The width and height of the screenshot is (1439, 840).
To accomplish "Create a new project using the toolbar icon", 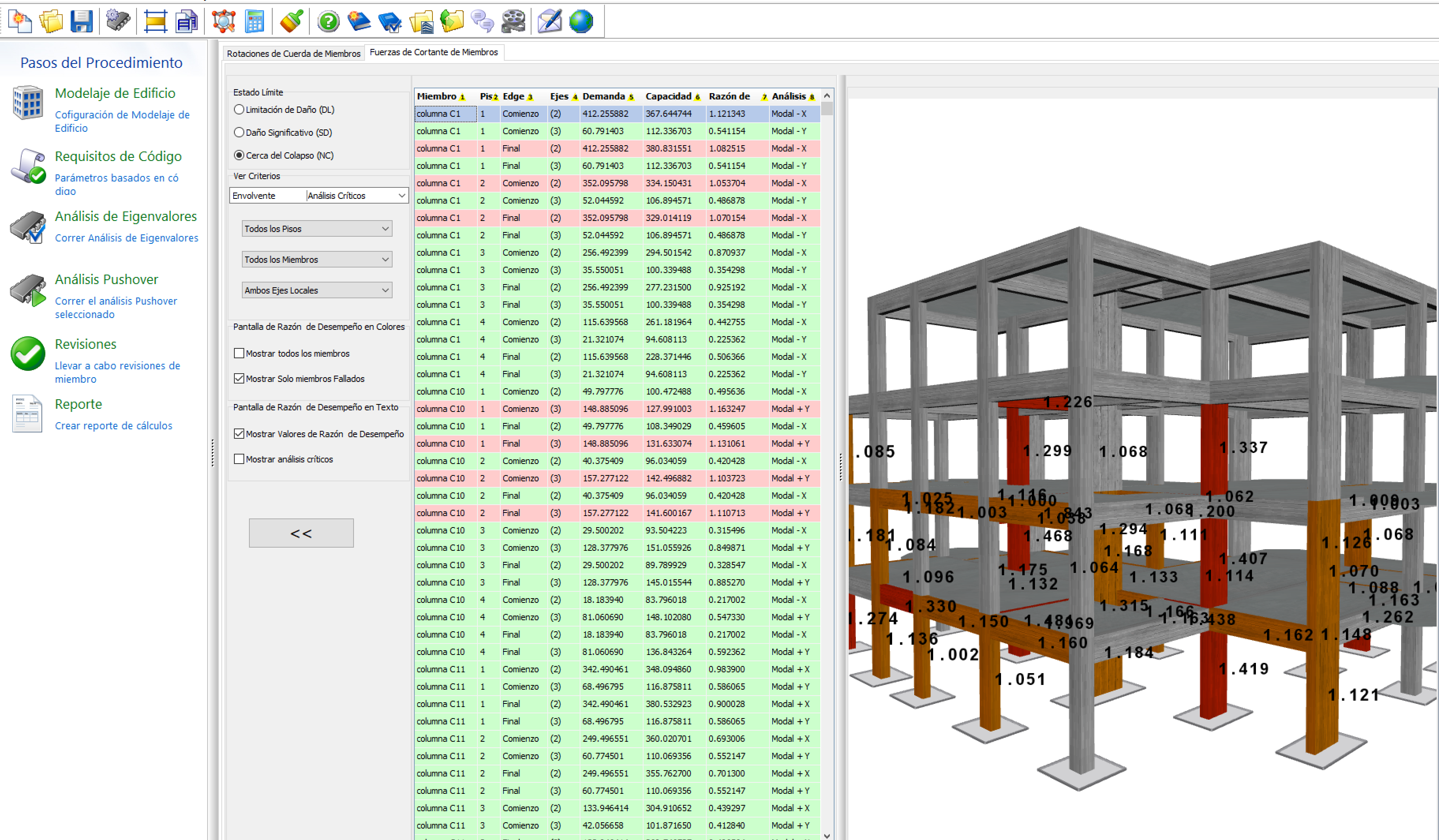I will 20,21.
